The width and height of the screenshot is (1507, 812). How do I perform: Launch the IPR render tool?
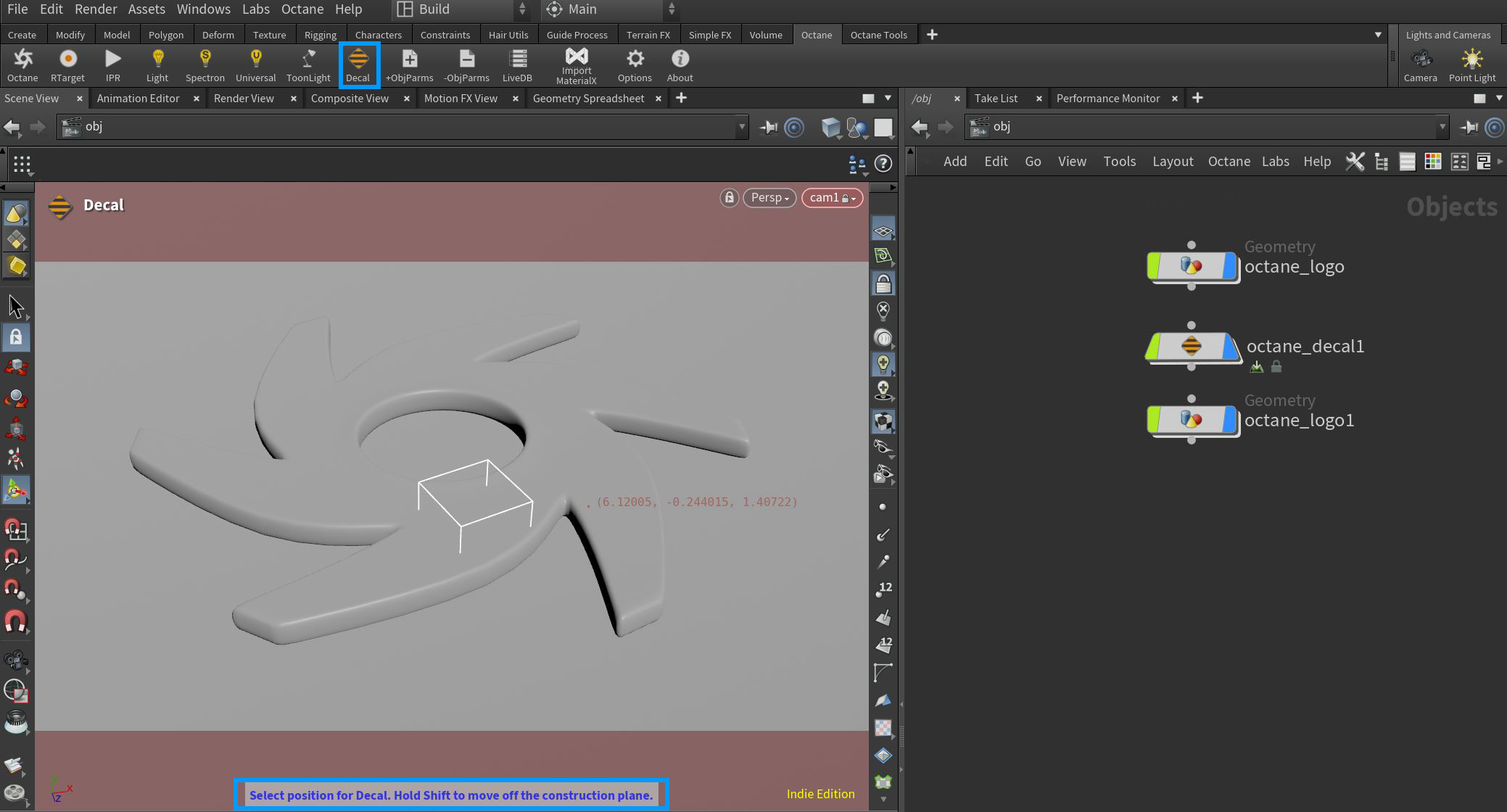(112, 59)
